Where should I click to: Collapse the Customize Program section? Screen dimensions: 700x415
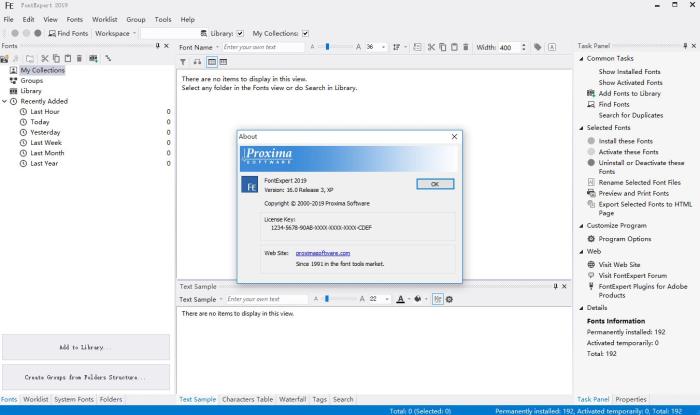581,226
